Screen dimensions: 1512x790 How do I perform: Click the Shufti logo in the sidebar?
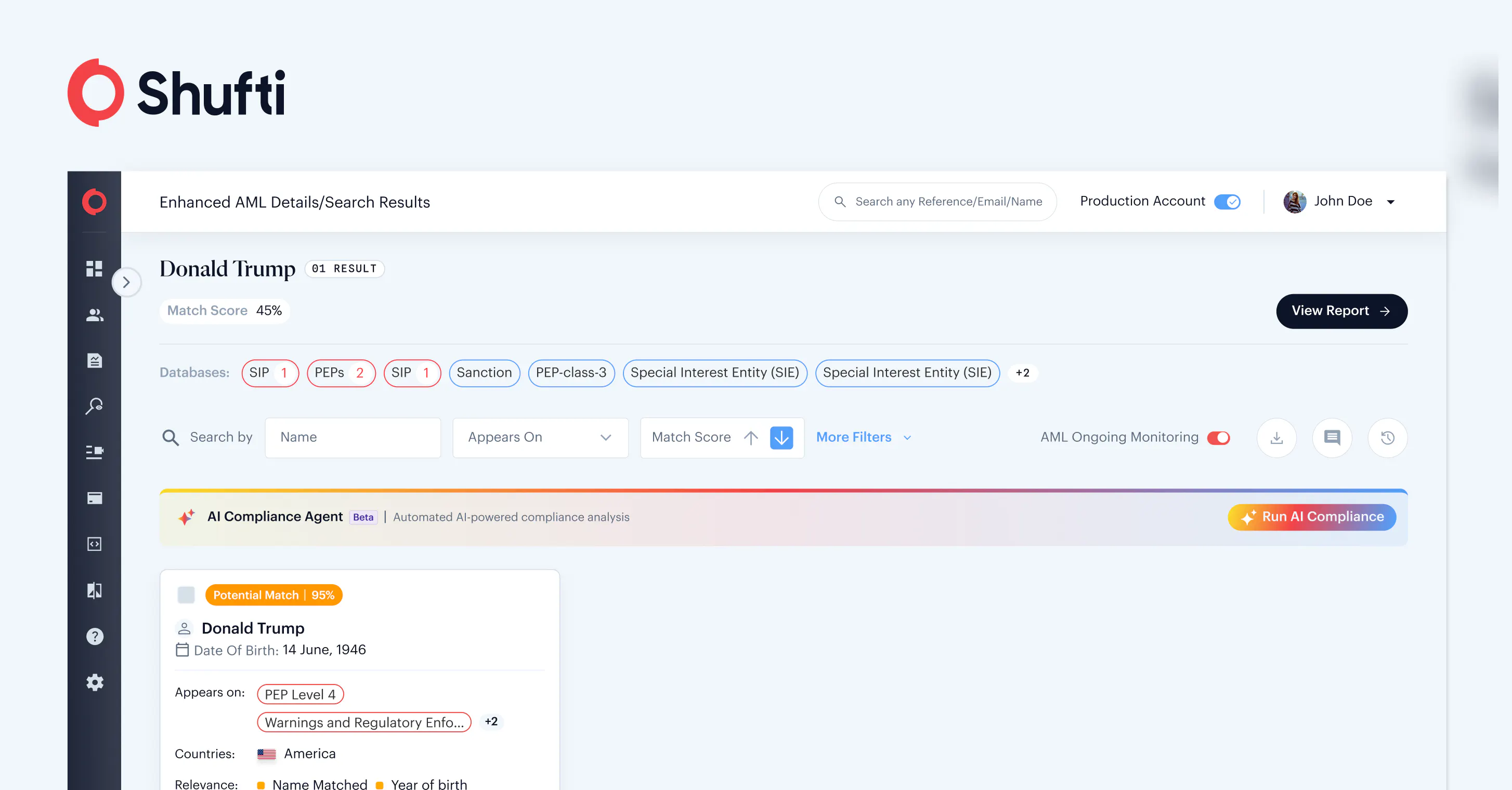(94, 202)
